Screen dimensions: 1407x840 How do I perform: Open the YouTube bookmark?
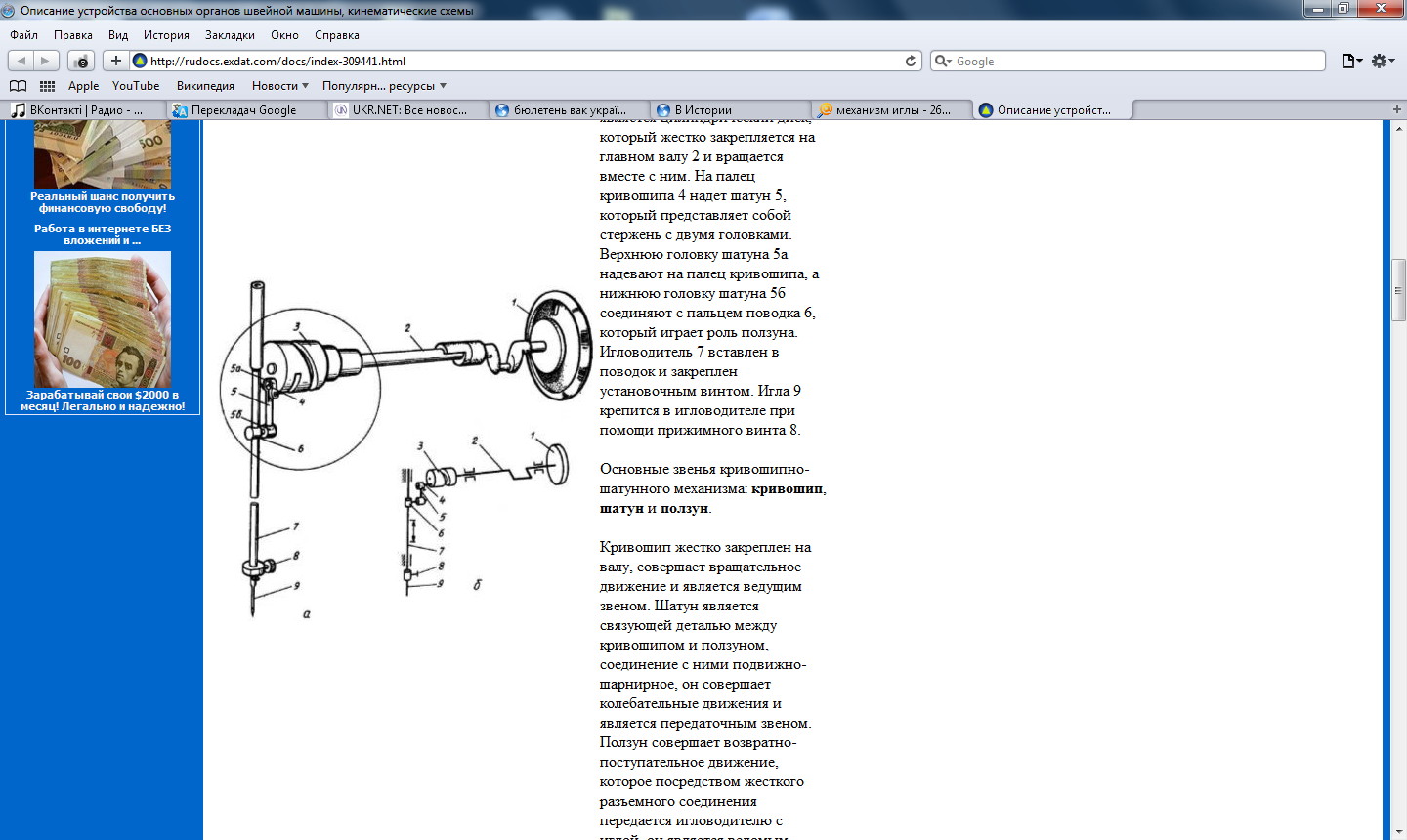click(136, 86)
